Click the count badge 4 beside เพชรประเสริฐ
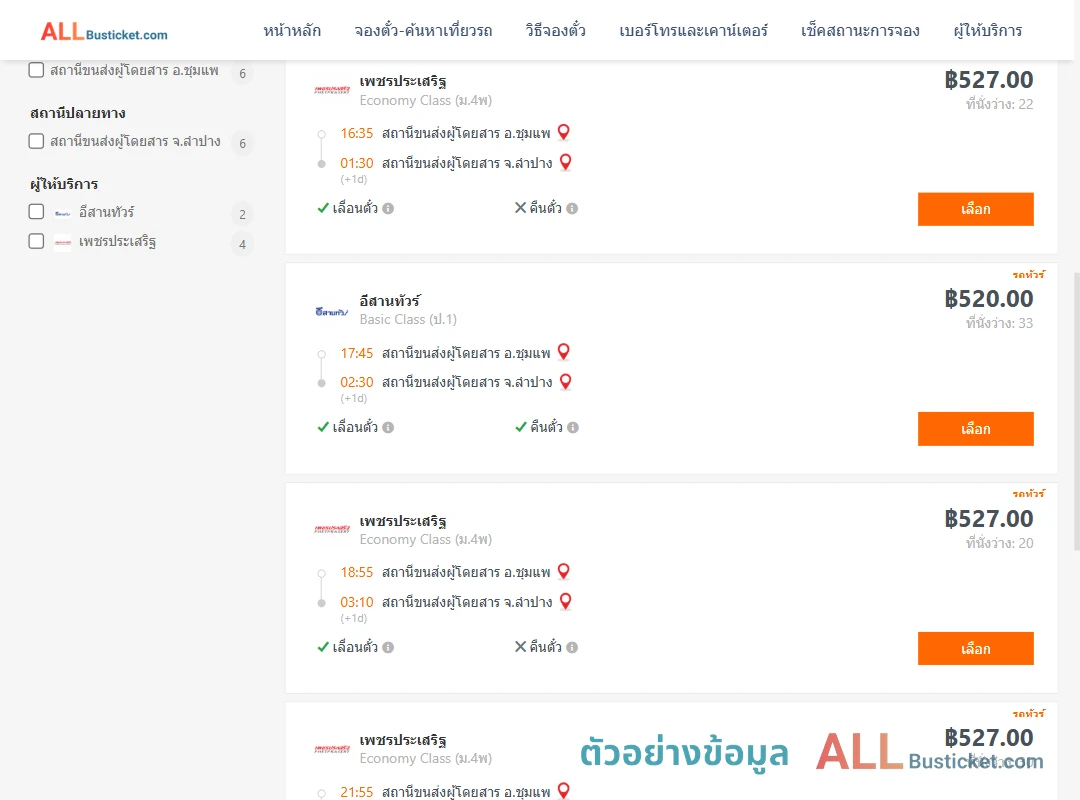 point(242,244)
